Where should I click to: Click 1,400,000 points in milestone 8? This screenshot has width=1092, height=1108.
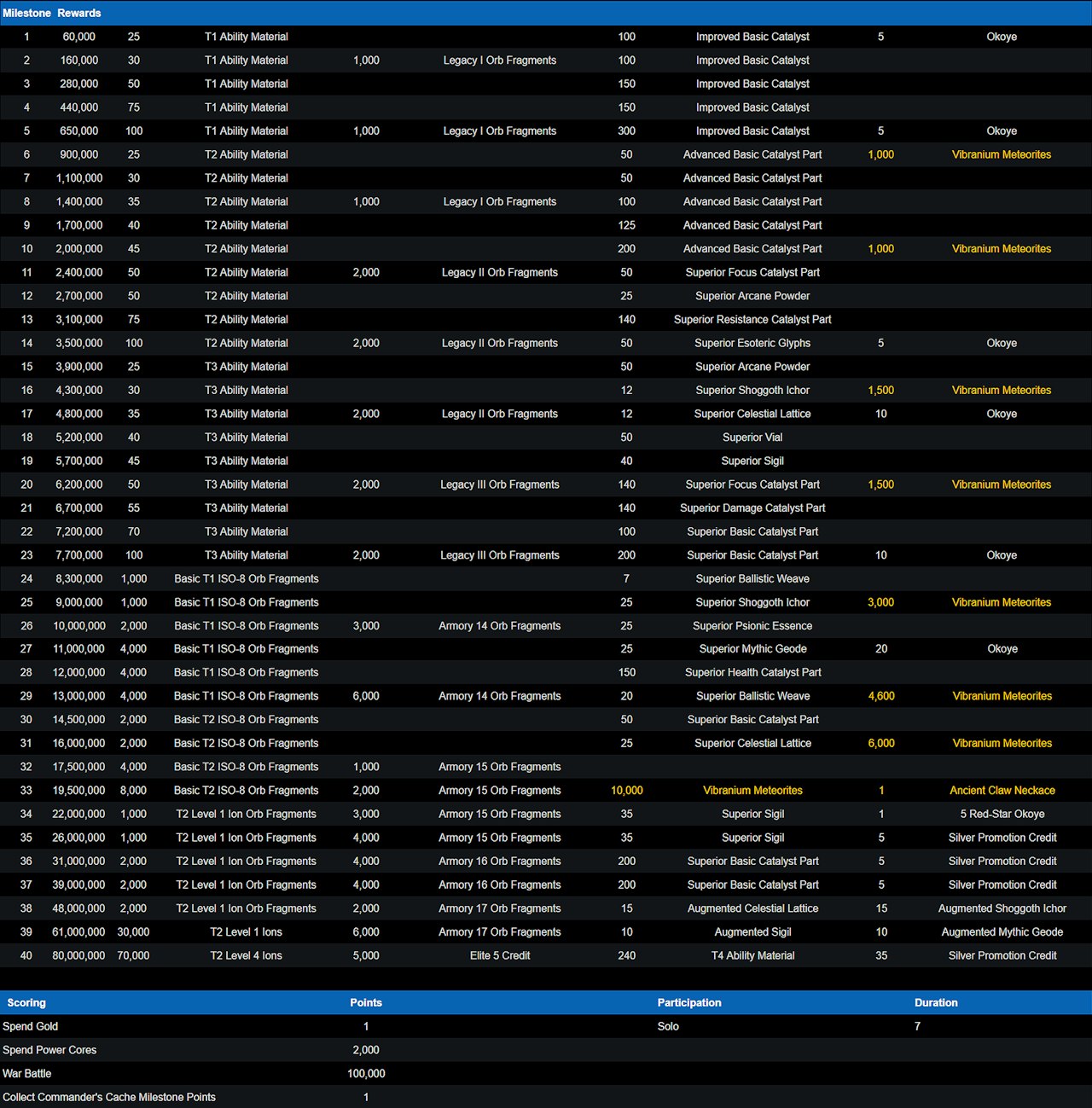(79, 201)
